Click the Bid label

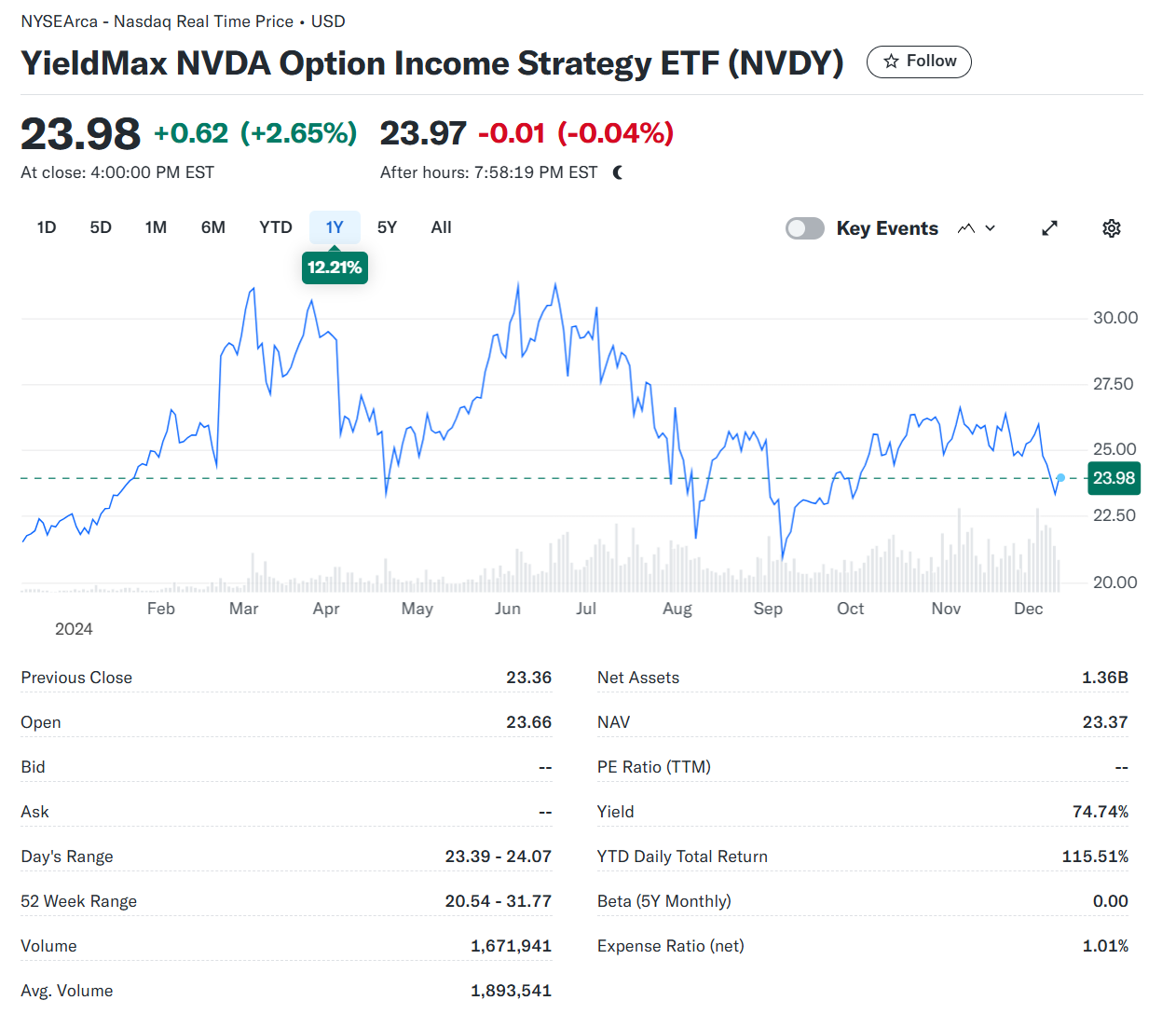point(33,767)
